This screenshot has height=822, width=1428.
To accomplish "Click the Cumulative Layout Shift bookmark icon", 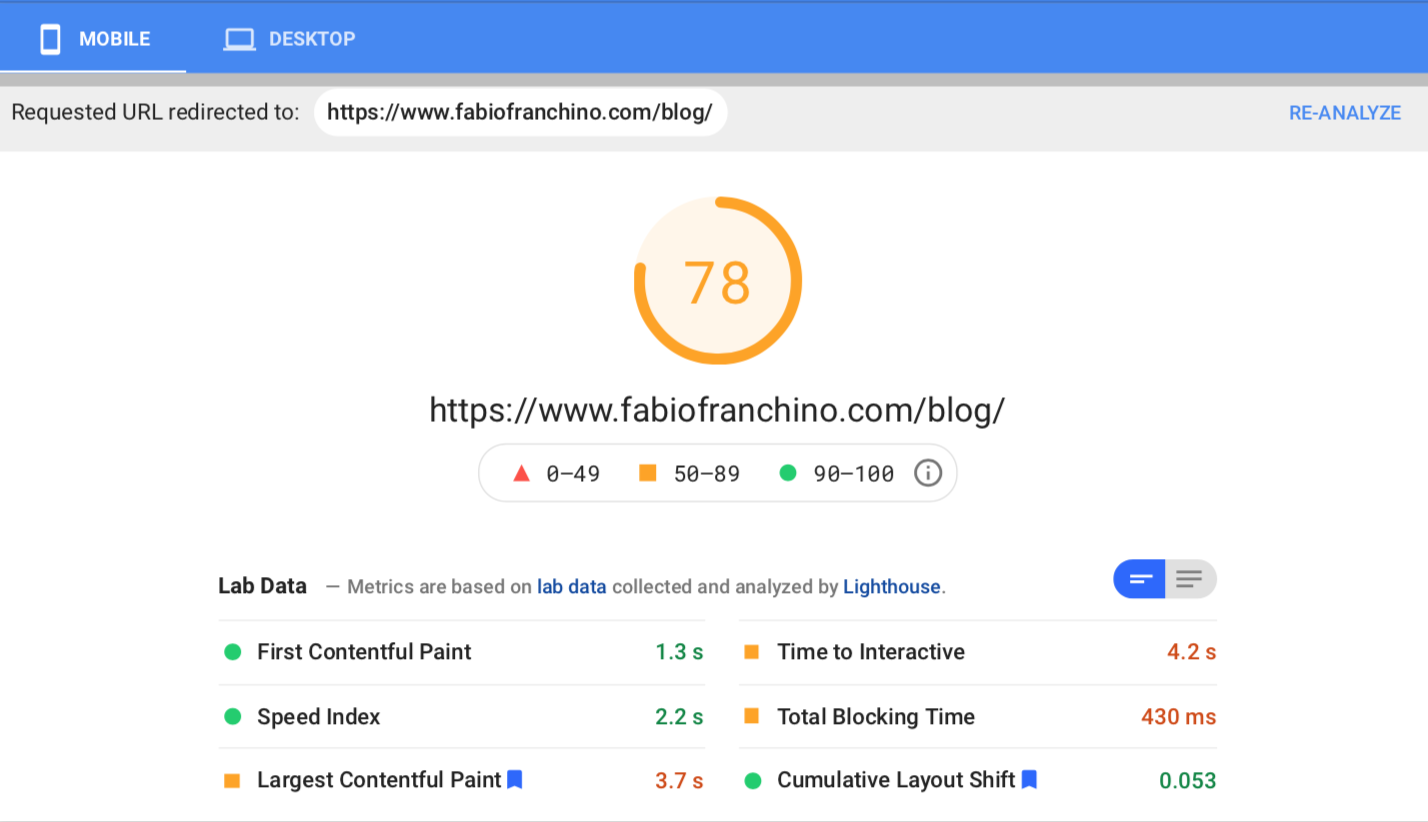I will pyautogui.click(x=1029, y=779).
